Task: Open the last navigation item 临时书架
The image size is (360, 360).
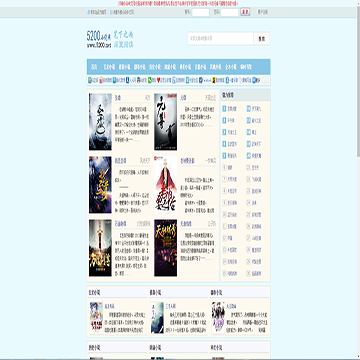Action: [246, 67]
